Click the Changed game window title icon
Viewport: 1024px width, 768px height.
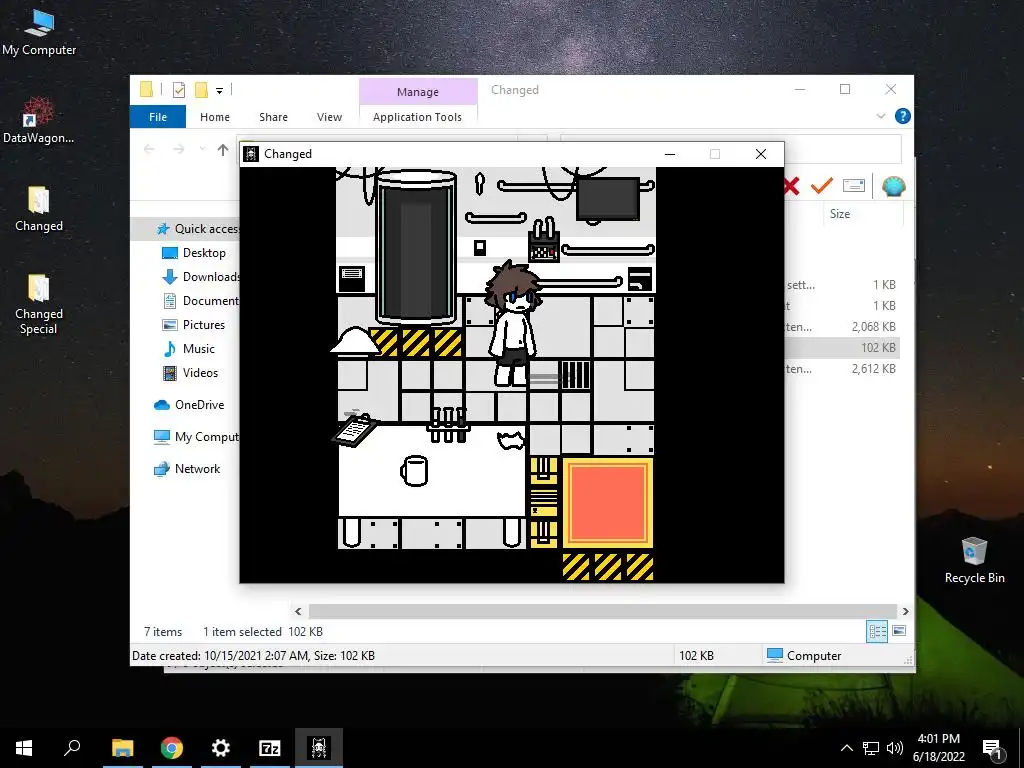click(x=251, y=154)
